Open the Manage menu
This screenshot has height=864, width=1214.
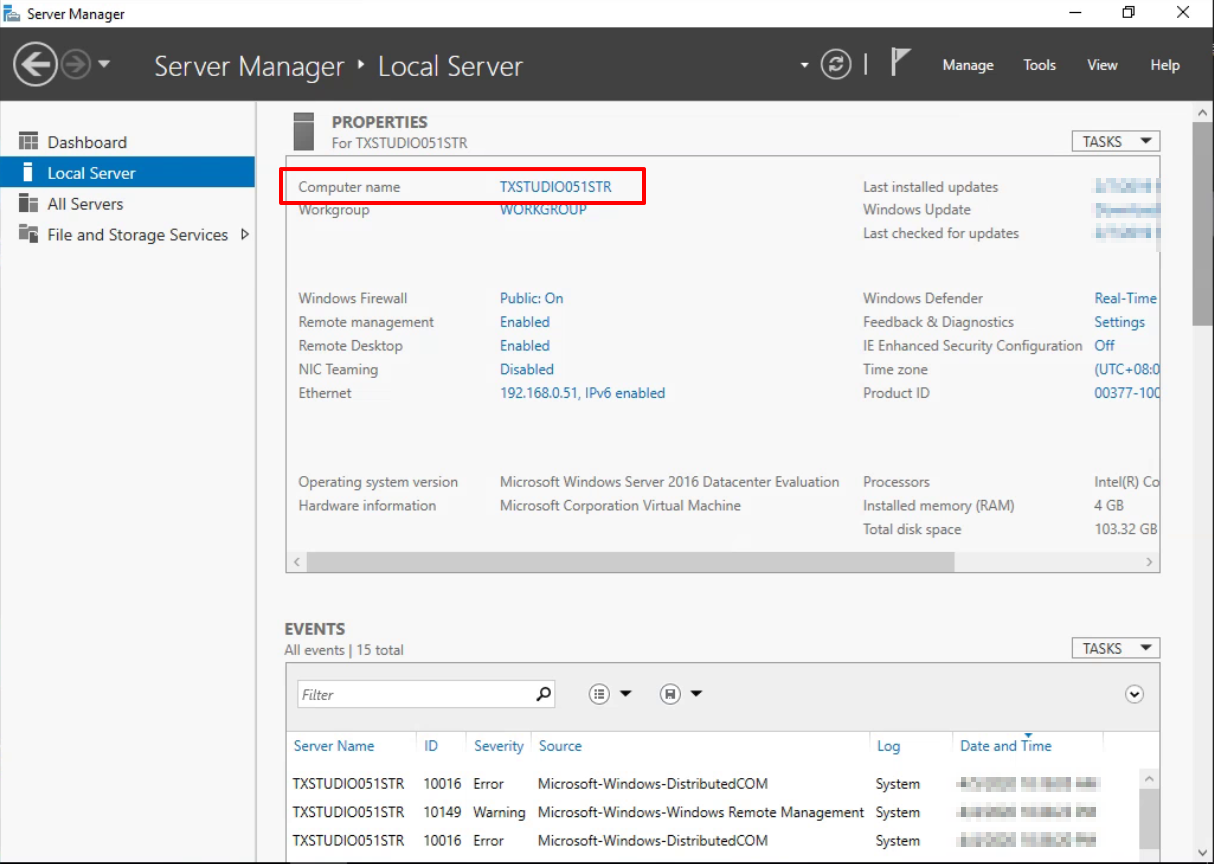968,65
